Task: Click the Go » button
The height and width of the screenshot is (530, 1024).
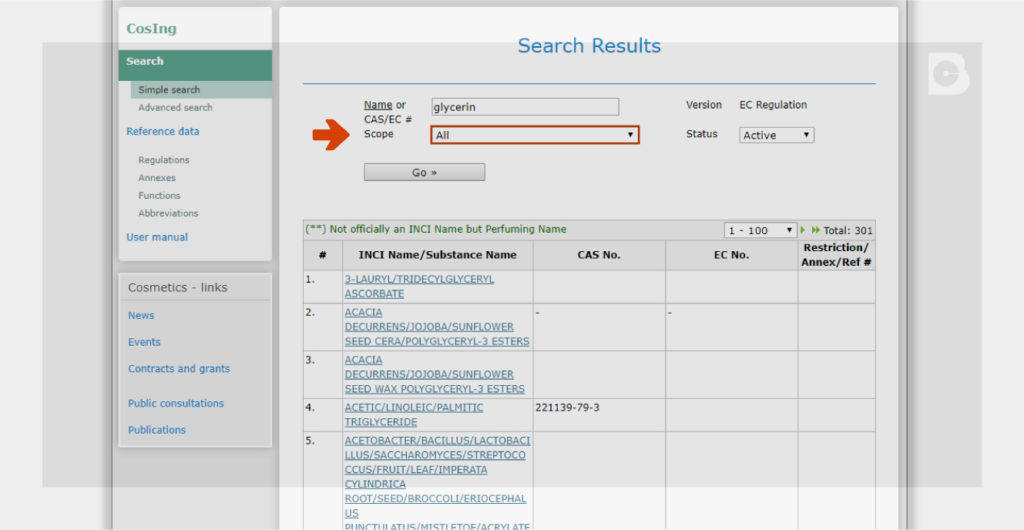Action: point(424,172)
